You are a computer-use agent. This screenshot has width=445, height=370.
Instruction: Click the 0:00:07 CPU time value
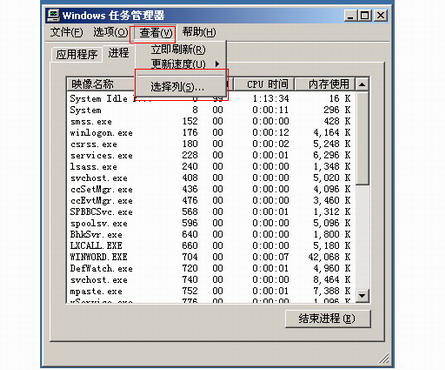point(270,257)
